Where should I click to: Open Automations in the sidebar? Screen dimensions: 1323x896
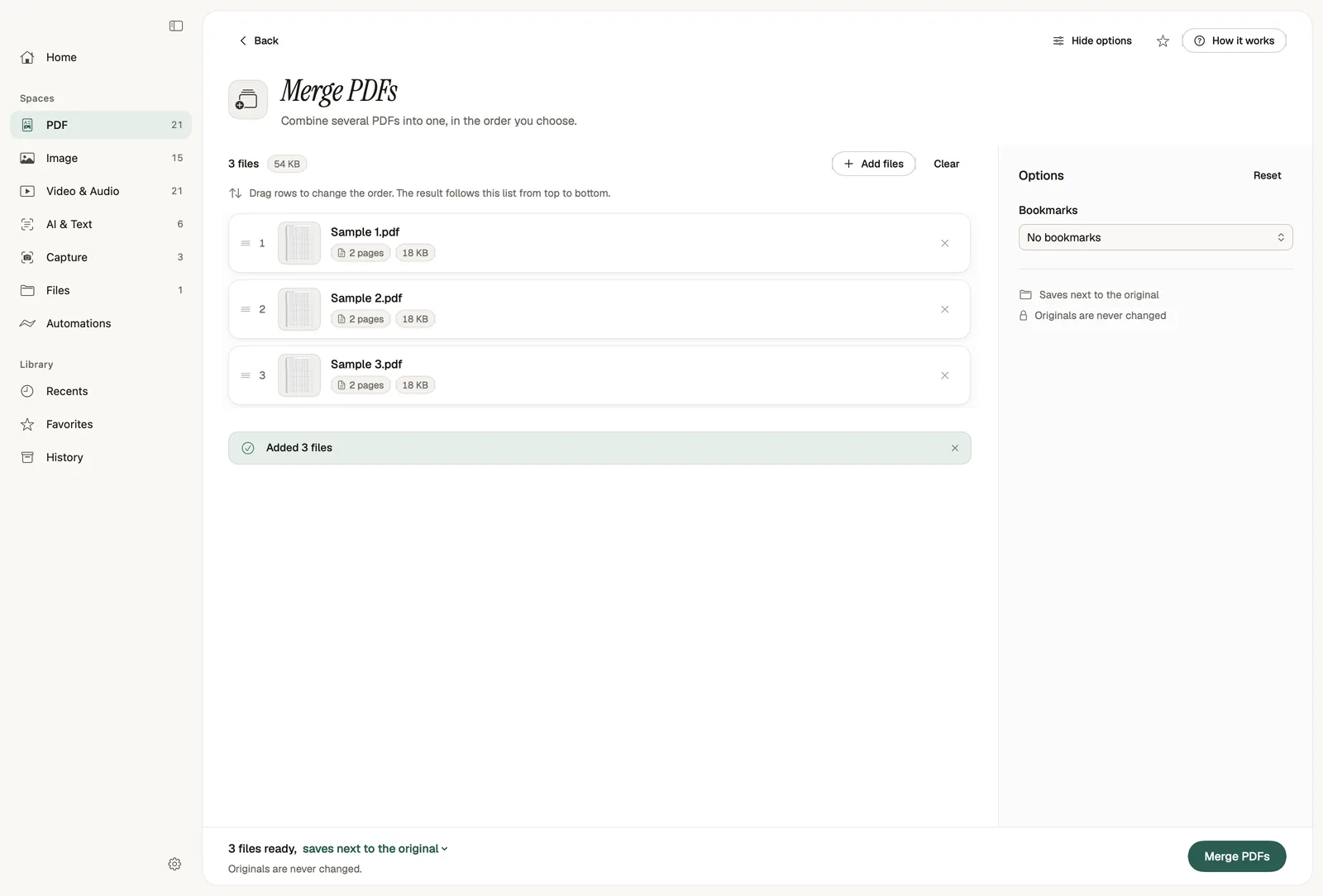pyautogui.click(x=101, y=323)
